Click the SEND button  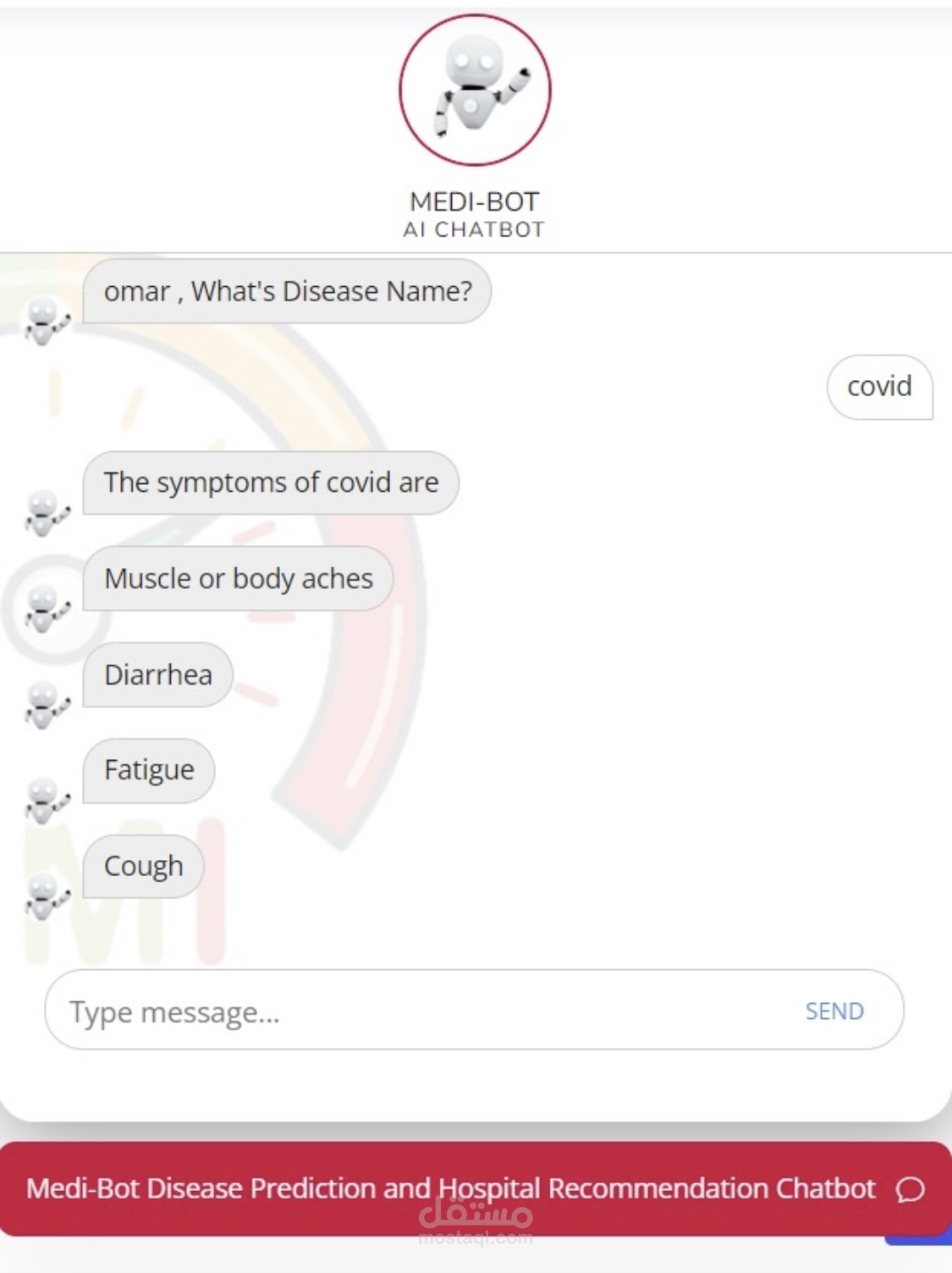[x=834, y=1011]
